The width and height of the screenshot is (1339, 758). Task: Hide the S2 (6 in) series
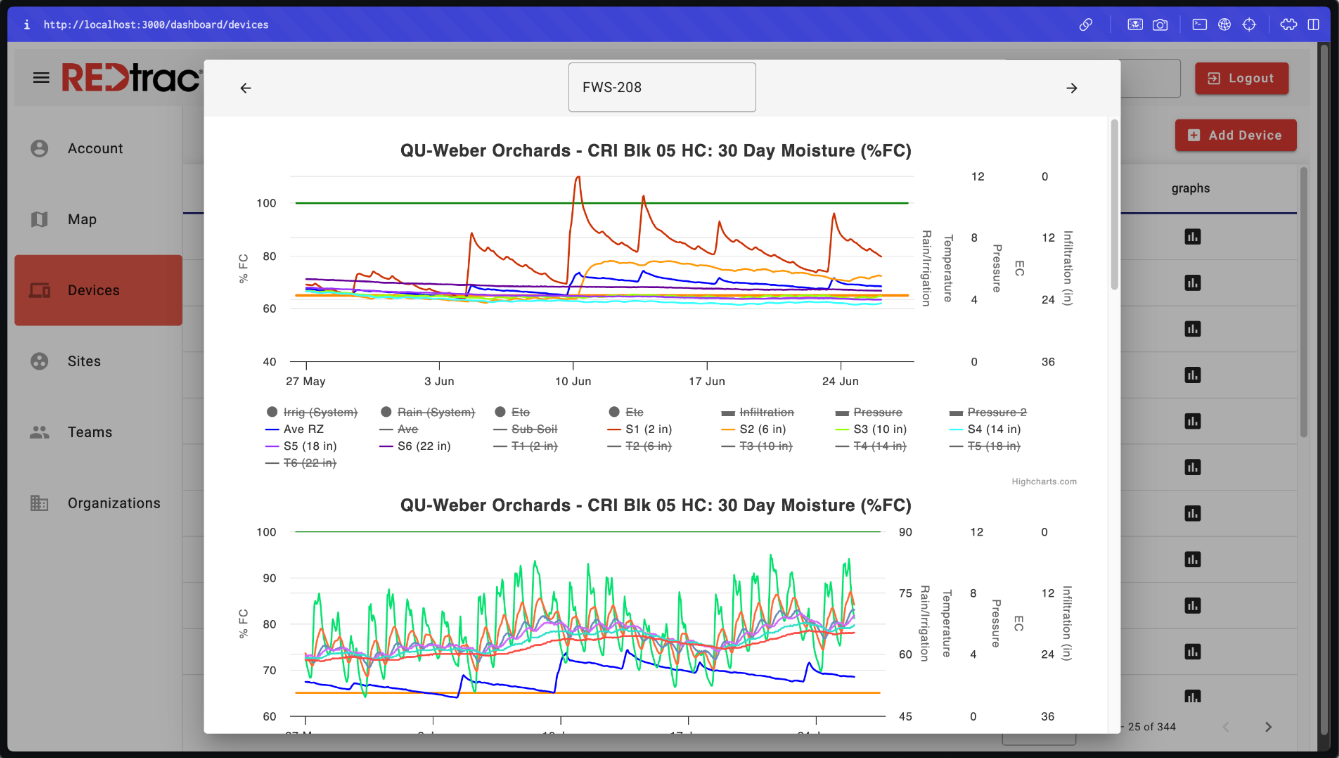point(754,429)
